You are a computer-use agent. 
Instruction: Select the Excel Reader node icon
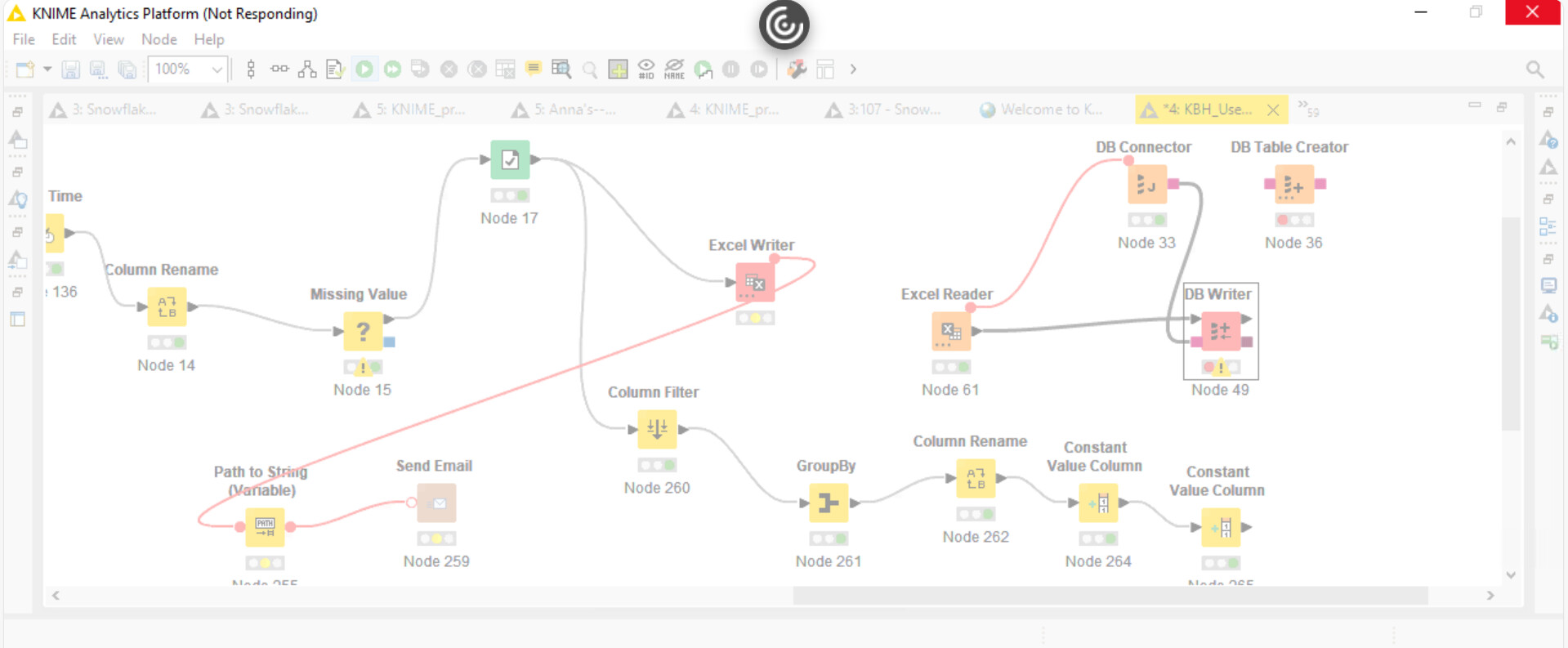pos(951,332)
